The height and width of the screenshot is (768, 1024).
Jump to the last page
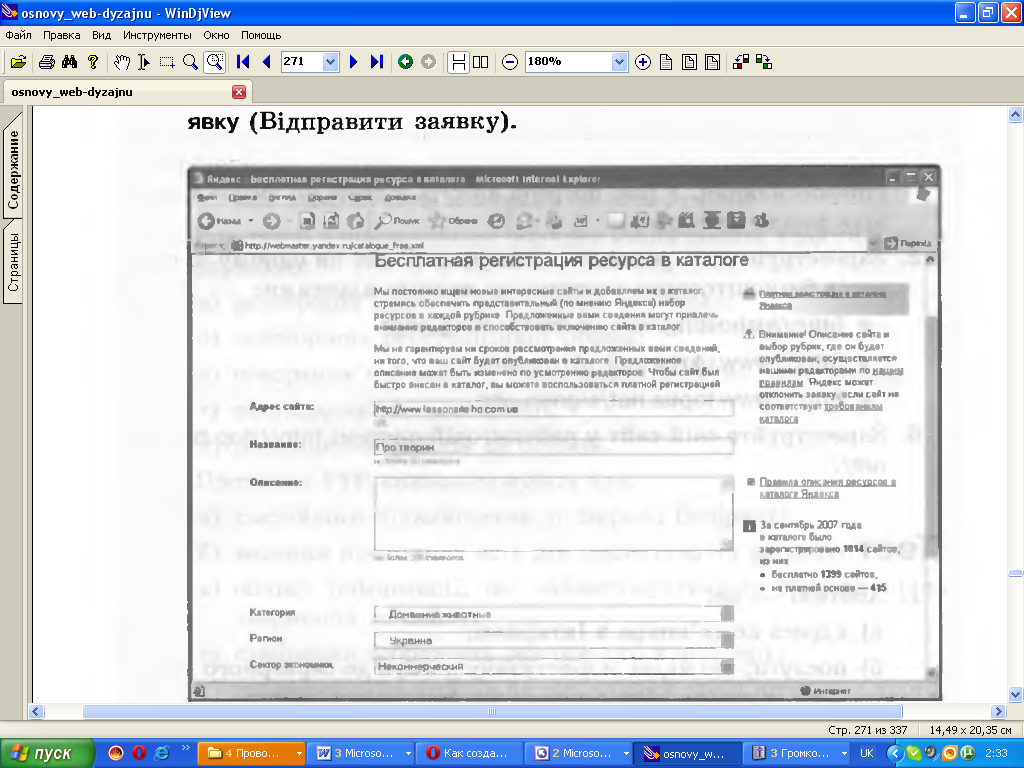click(377, 62)
